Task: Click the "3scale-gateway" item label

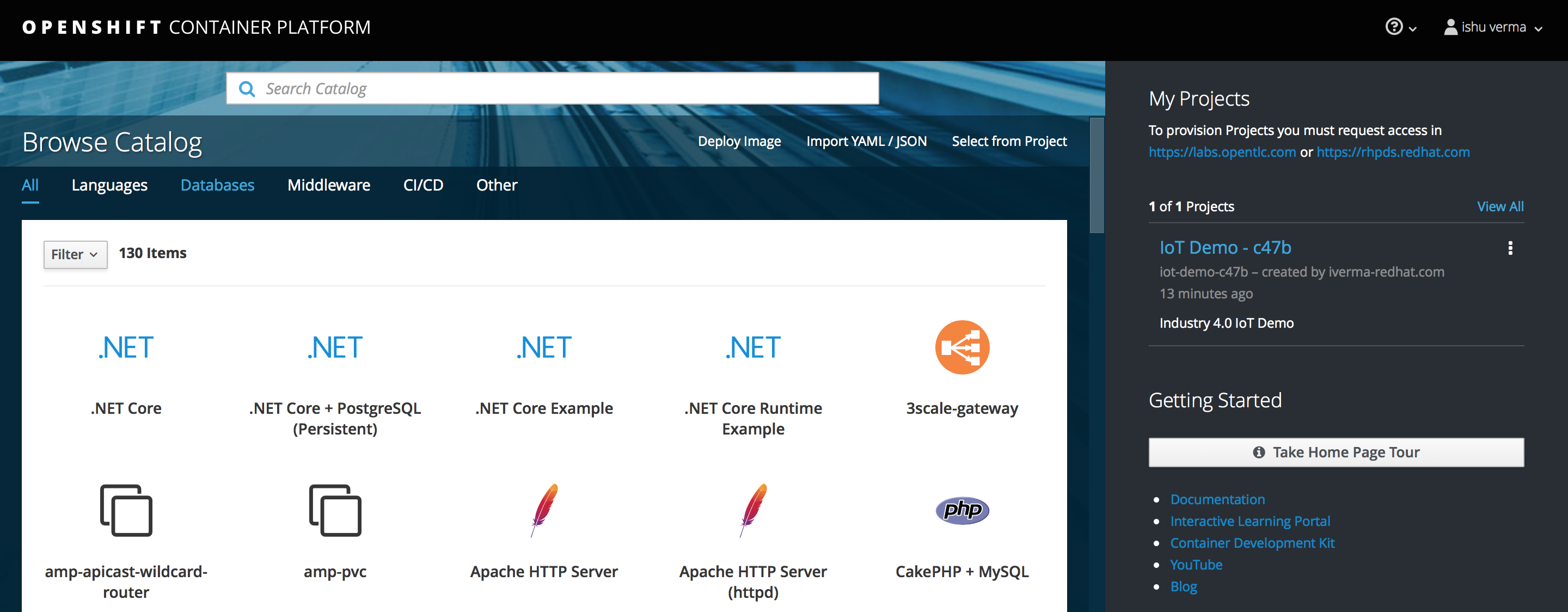Action: (x=961, y=408)
